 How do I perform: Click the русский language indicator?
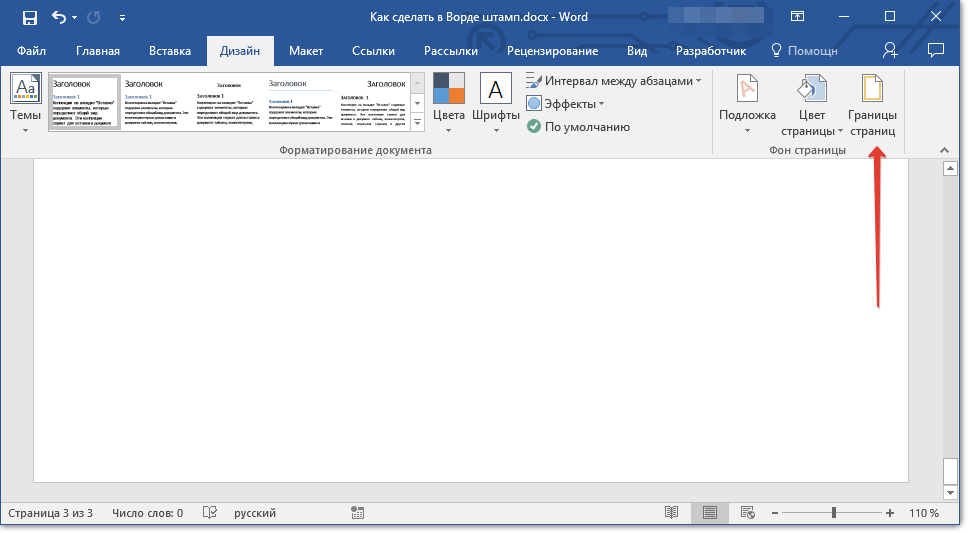click(x=255, y=513)
